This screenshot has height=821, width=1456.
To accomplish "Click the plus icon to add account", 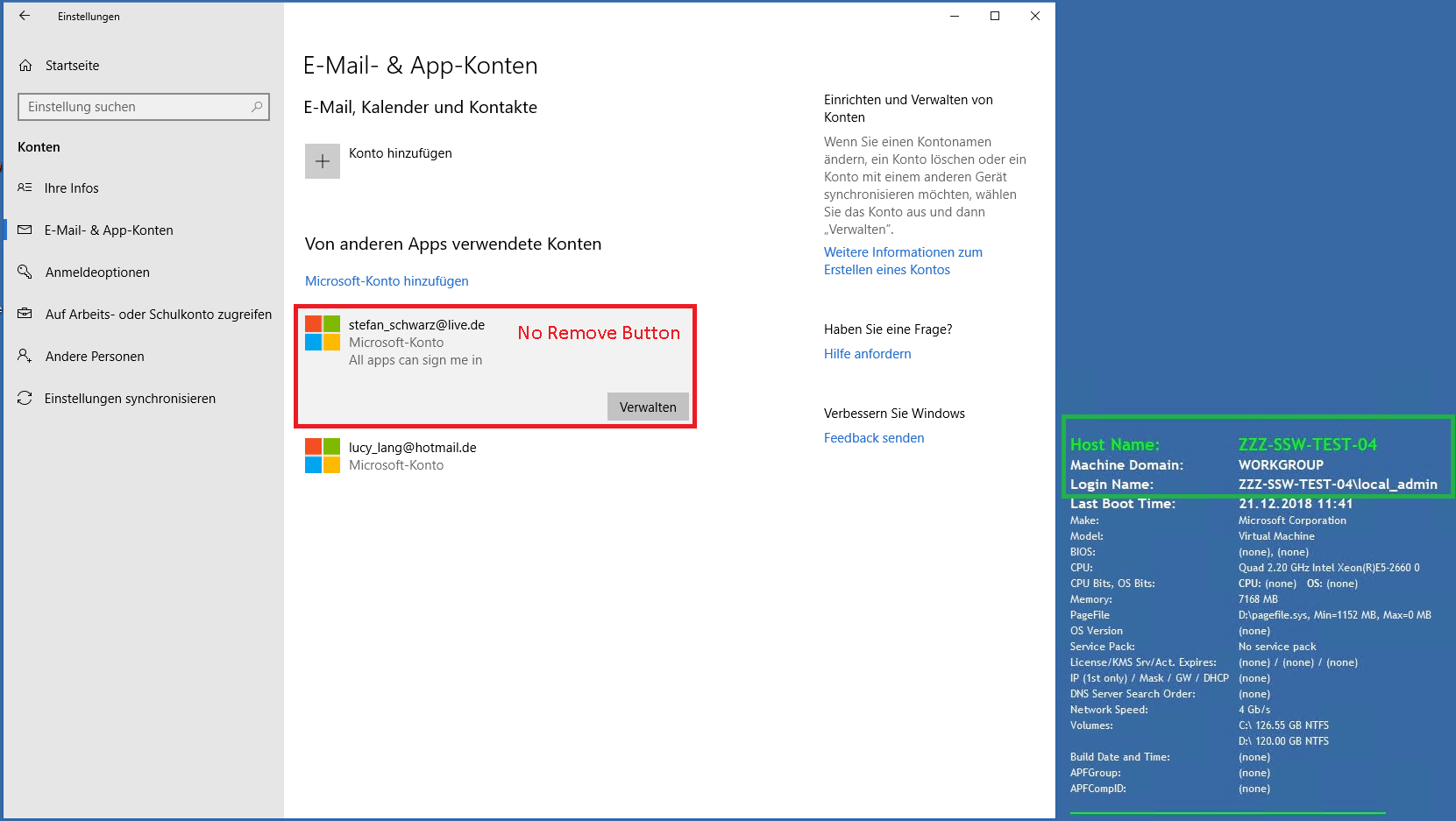I will pyautogui.click(x=323, y=161).
